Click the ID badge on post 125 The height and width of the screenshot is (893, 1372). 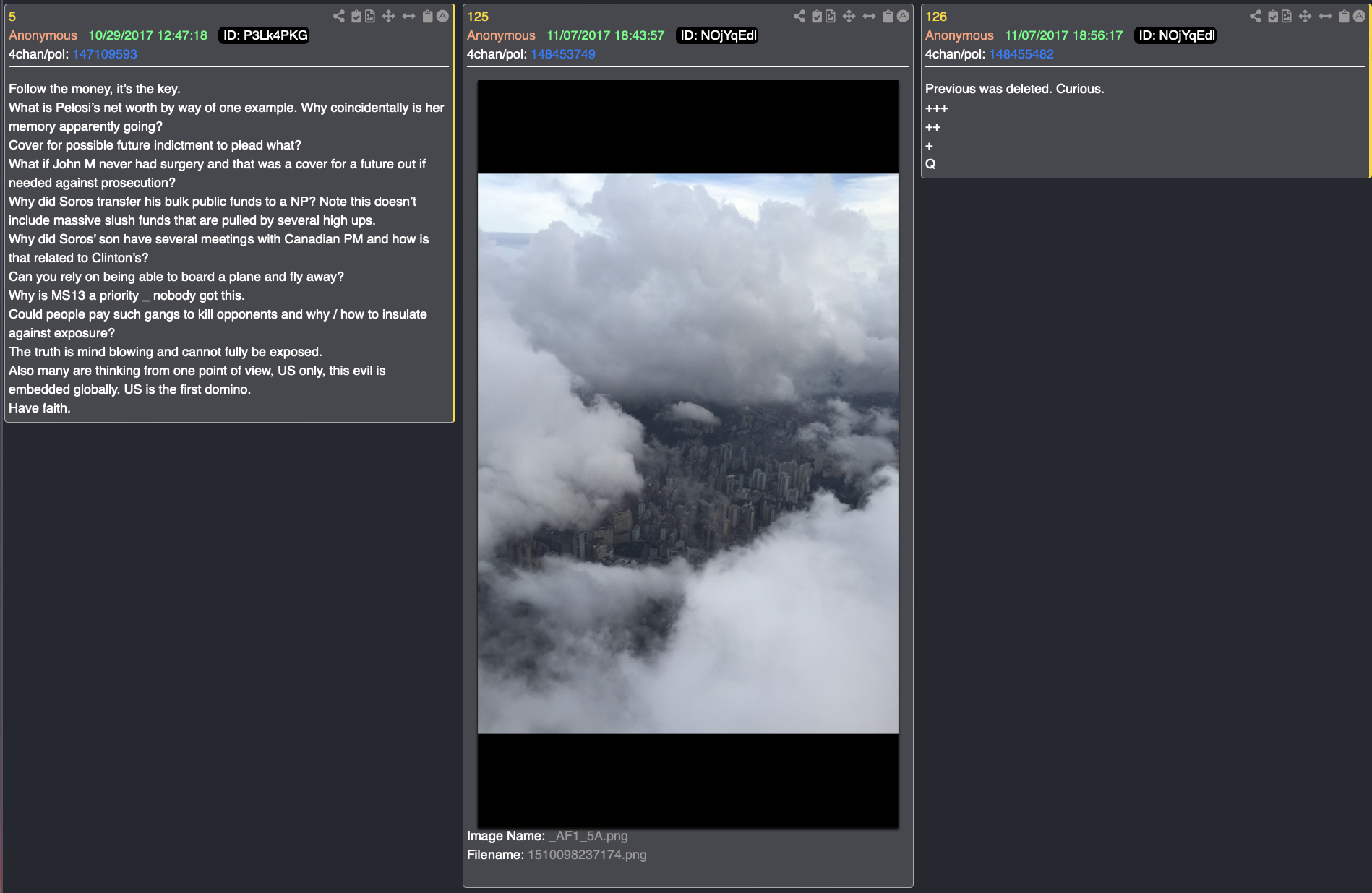[x=718, y=35]
